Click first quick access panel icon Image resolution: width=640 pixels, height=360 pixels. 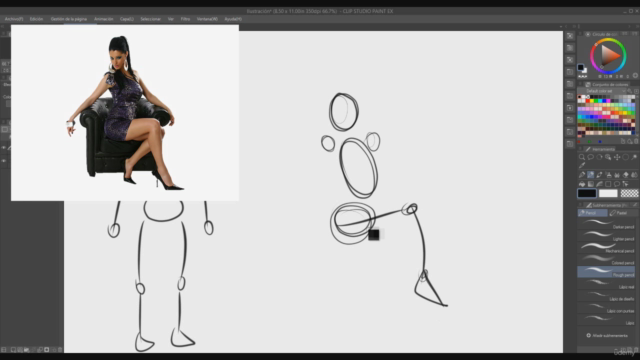[x=570, y=36]
